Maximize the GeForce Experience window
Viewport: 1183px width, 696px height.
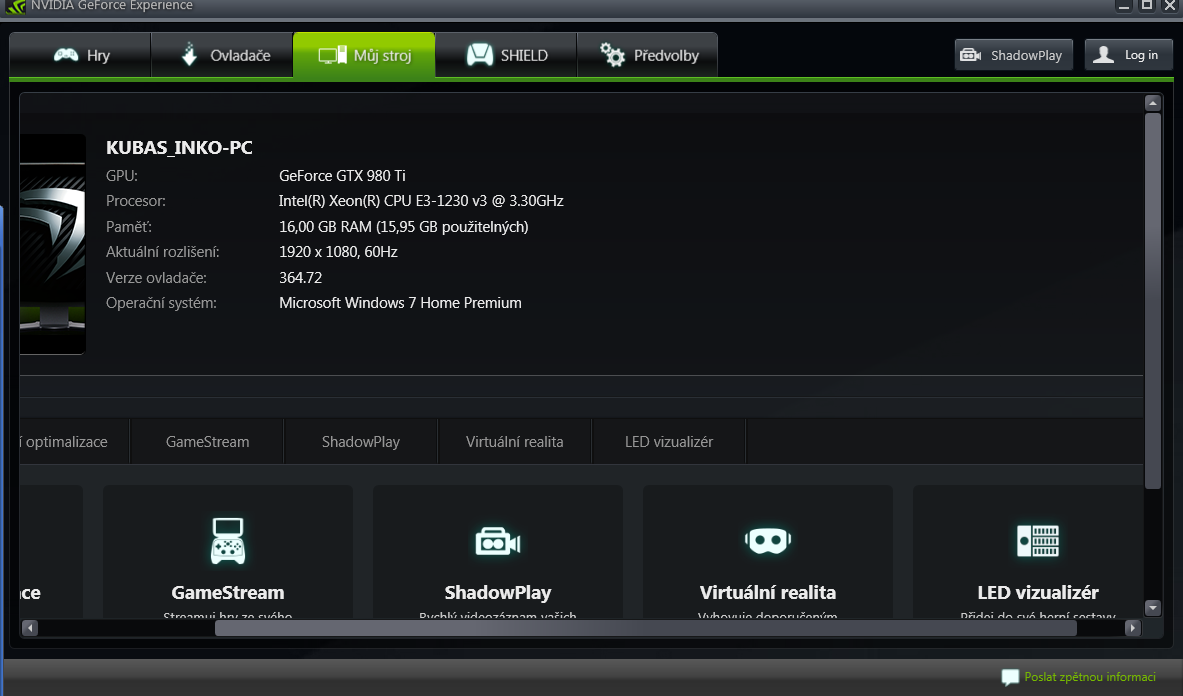1147,5
